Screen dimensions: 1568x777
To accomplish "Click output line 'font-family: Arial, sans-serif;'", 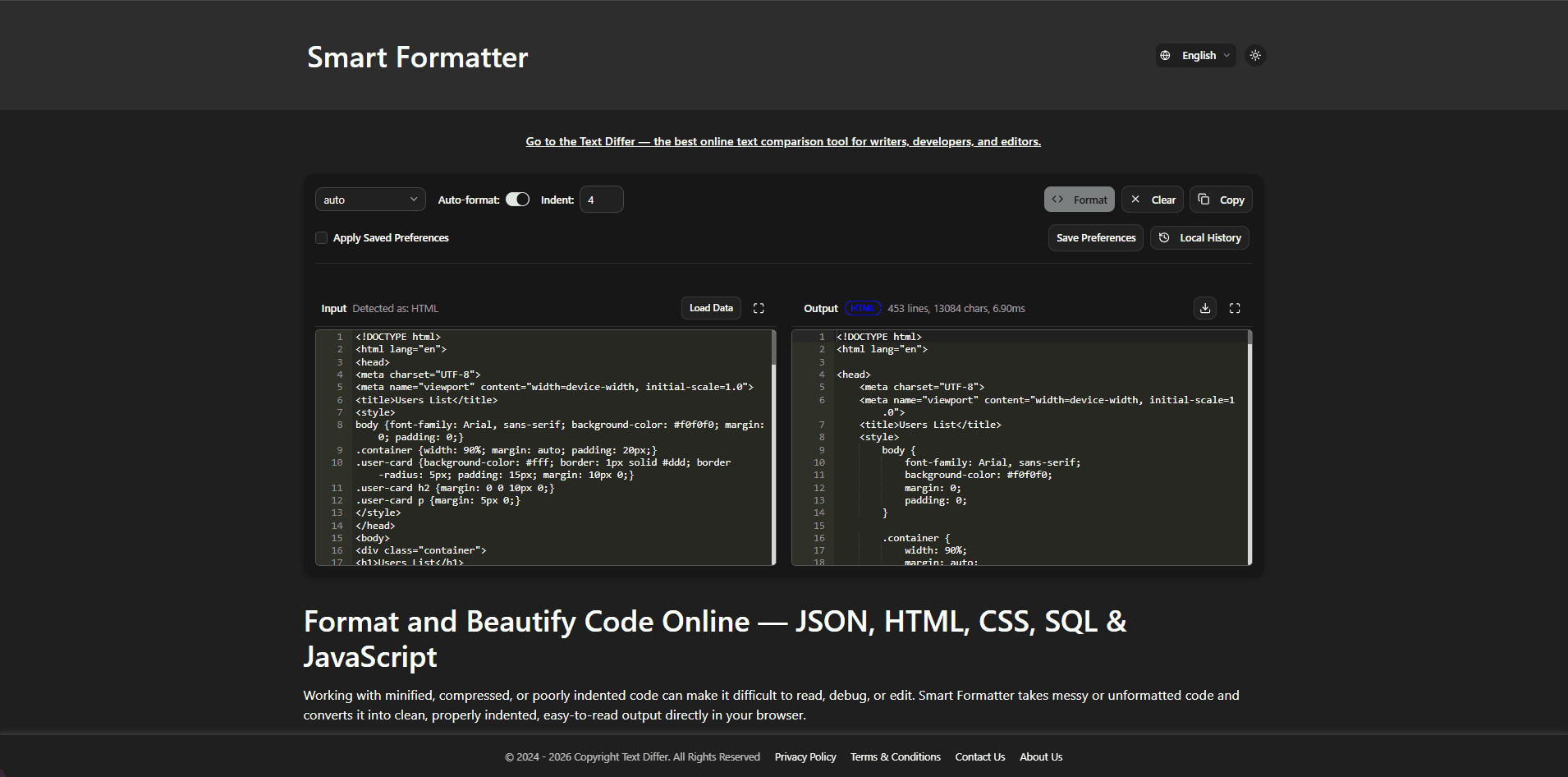I will (993, 462).
